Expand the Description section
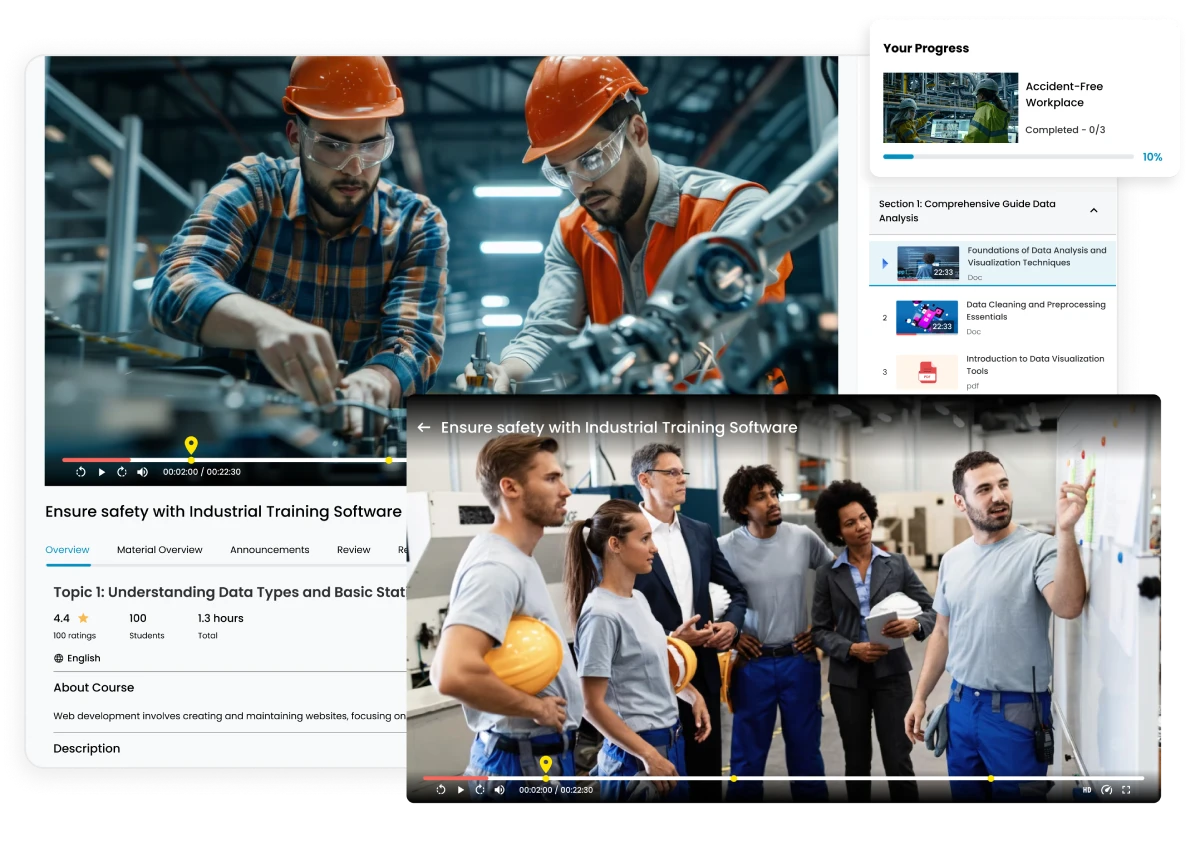Image resolution: width=1200 pixels, height=842 pixels. tap(86, 748)
